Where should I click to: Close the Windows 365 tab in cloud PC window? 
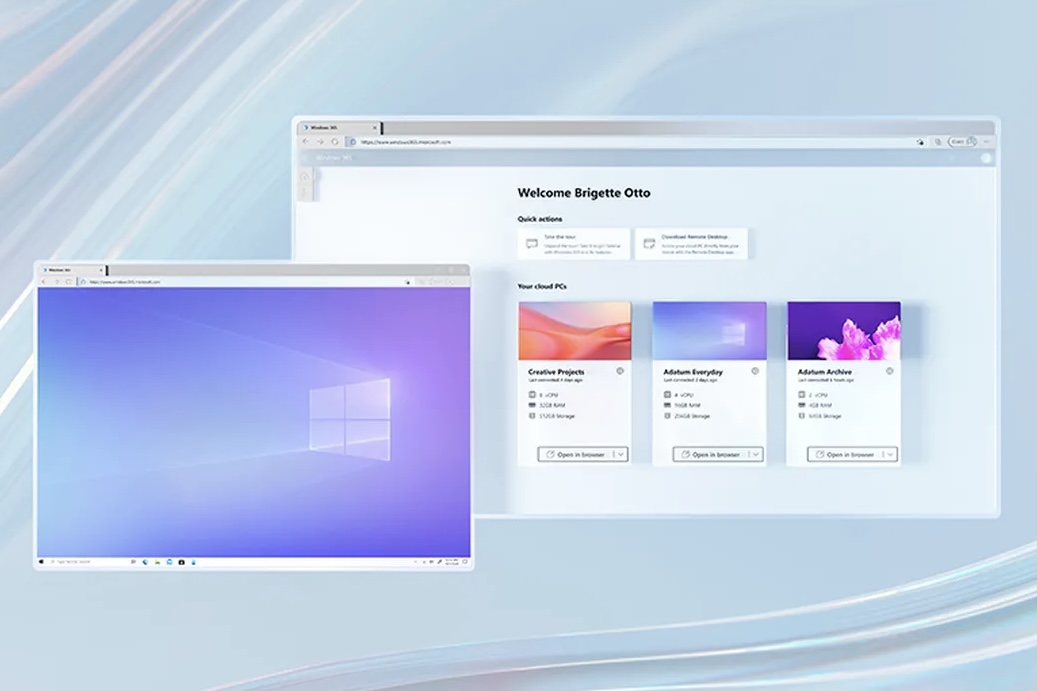(101, 270)
